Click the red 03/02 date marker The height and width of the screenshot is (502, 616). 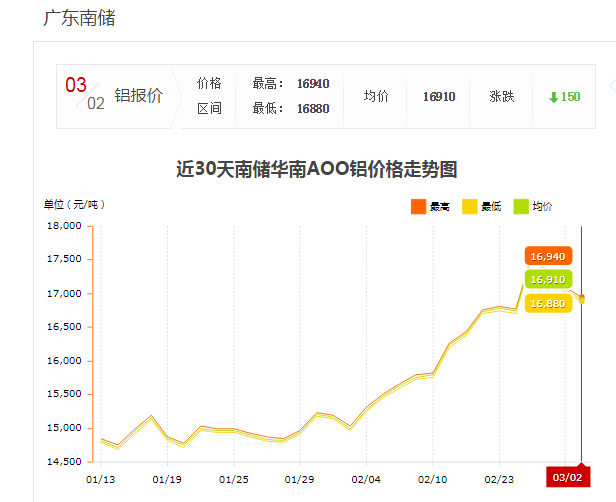567,477
